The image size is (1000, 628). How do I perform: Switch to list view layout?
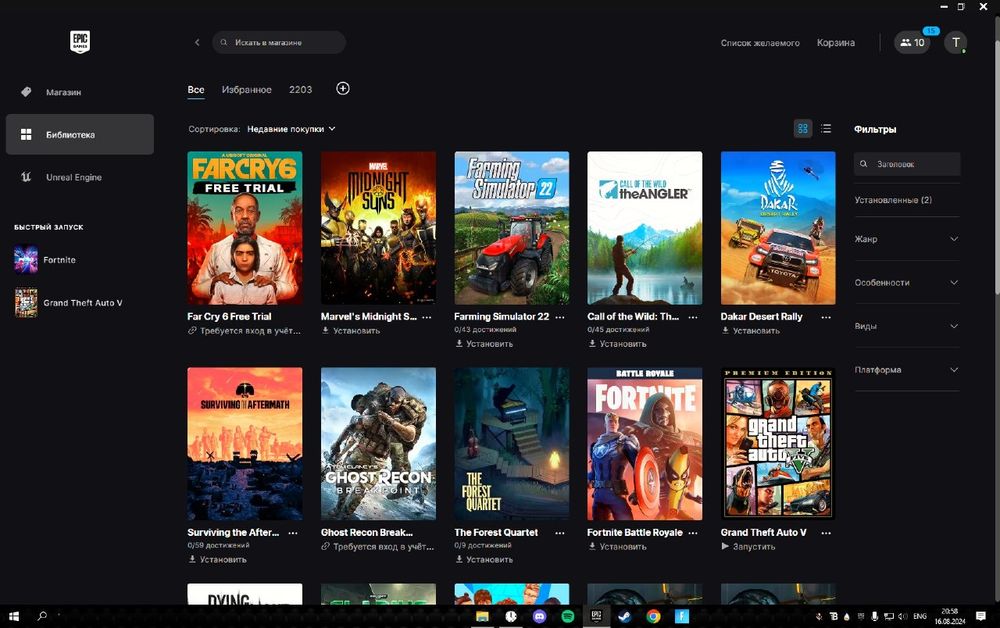[x=826, y=128]
